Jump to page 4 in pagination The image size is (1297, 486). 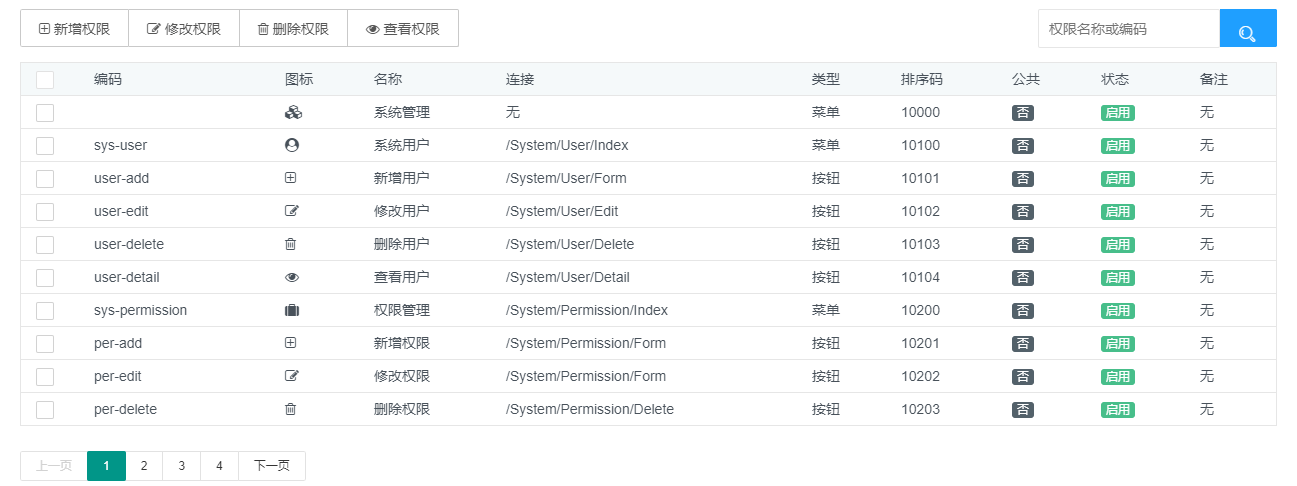coord(219,466)
